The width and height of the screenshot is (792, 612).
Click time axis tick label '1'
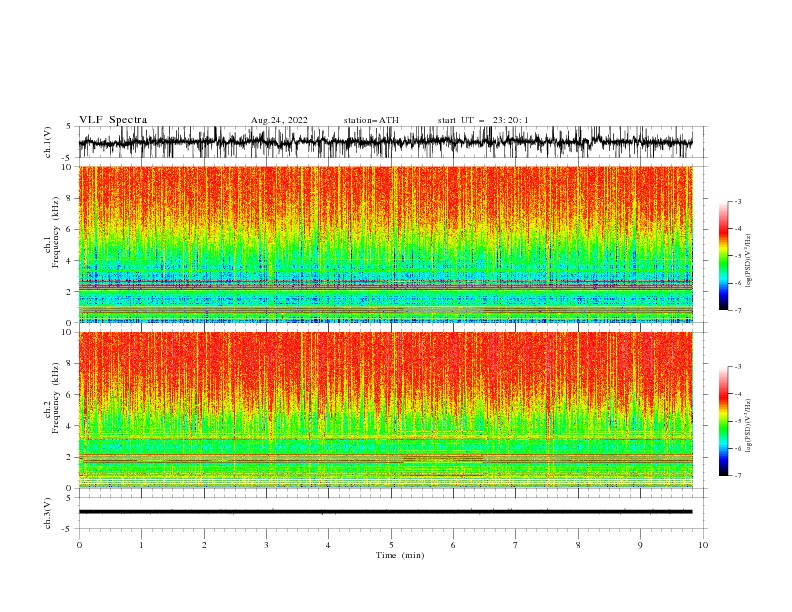(141, 545)
